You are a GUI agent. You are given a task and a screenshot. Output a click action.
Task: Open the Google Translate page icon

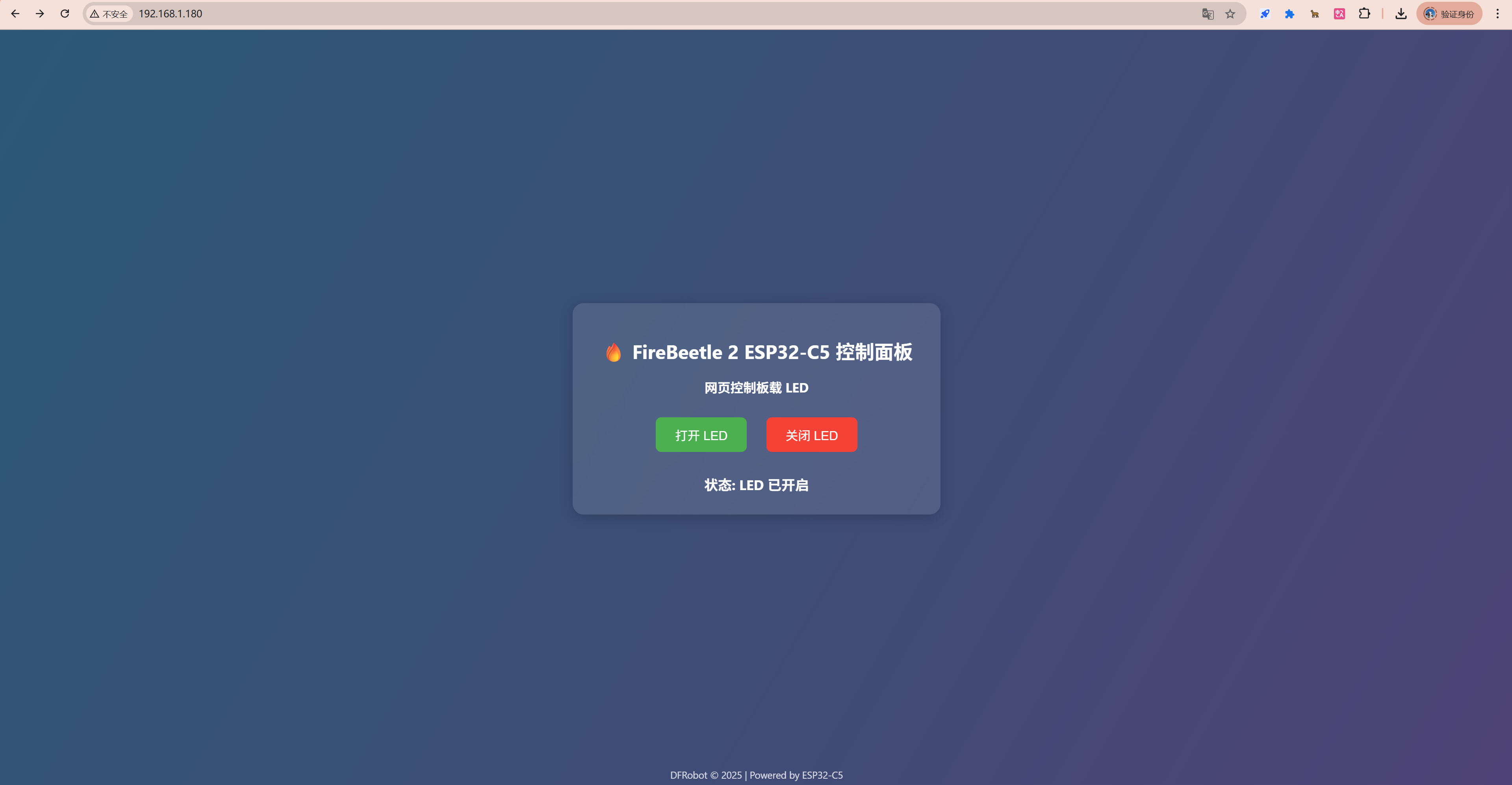coord(1208,13)
